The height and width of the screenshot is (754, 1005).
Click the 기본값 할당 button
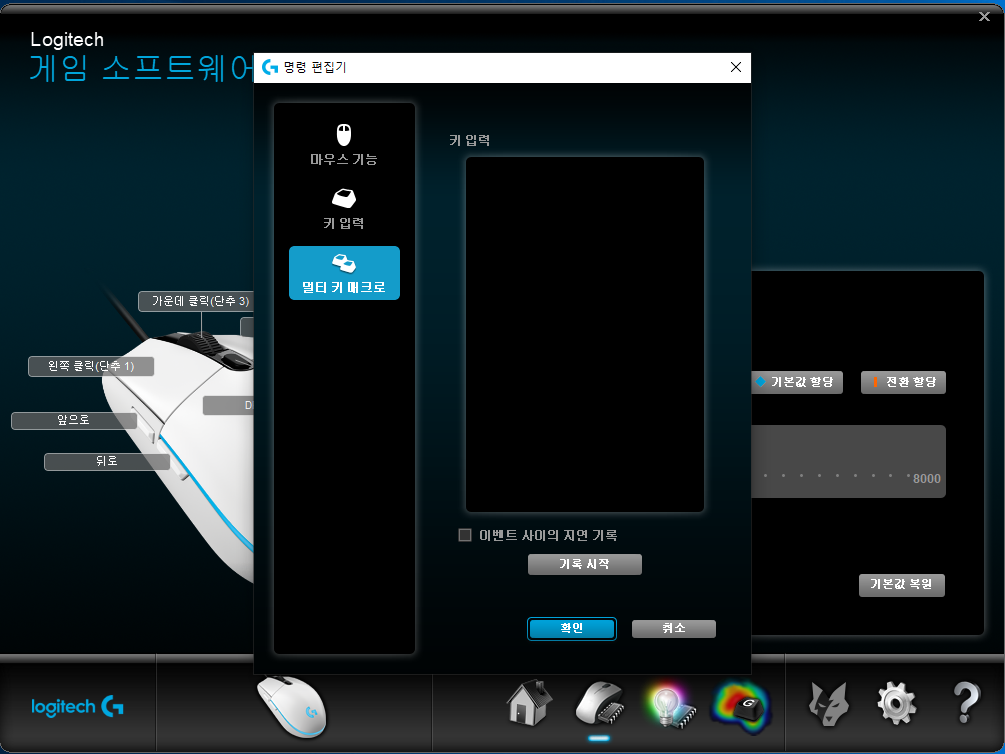797,382
